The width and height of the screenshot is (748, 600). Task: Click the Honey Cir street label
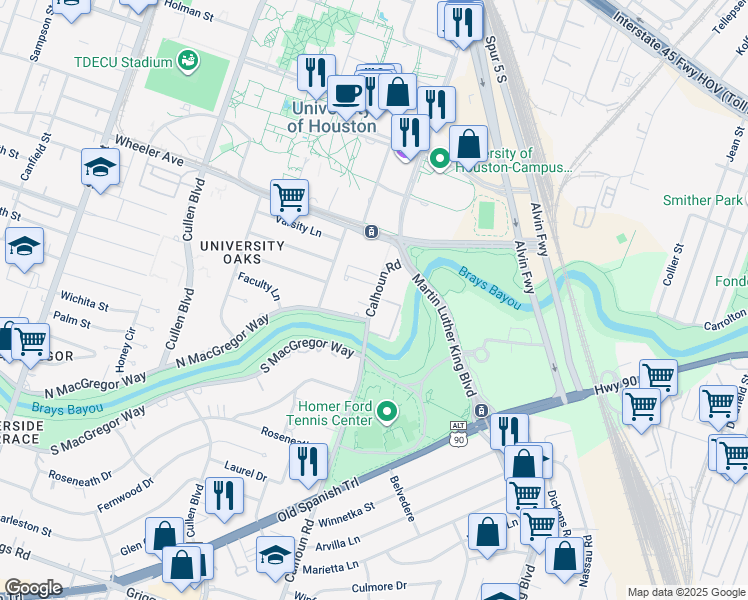coord(126,350)
